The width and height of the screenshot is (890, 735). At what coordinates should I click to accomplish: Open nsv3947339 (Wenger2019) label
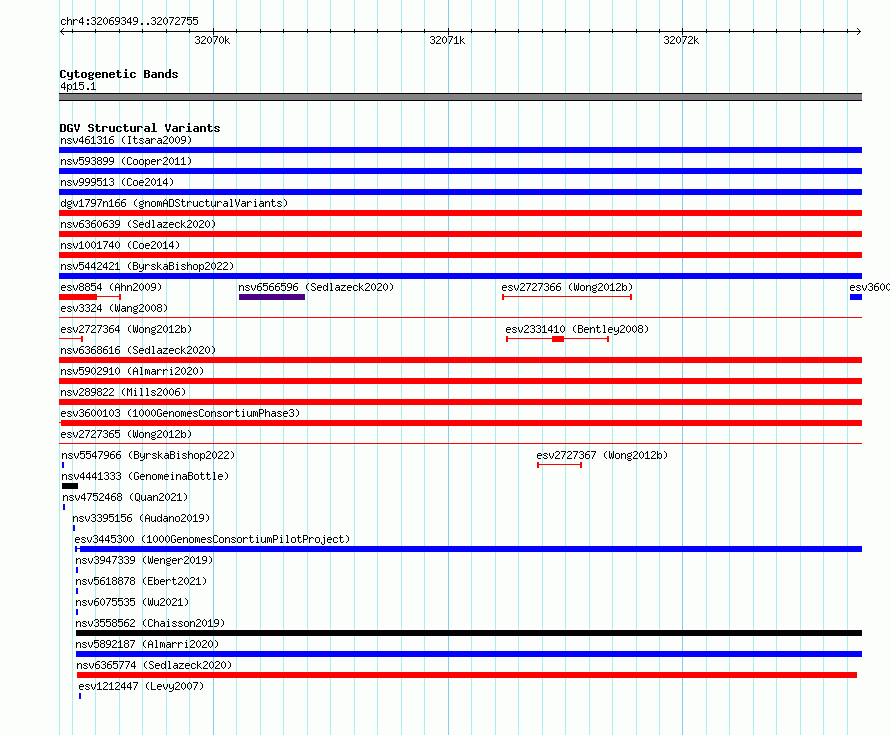pos(144,560)
